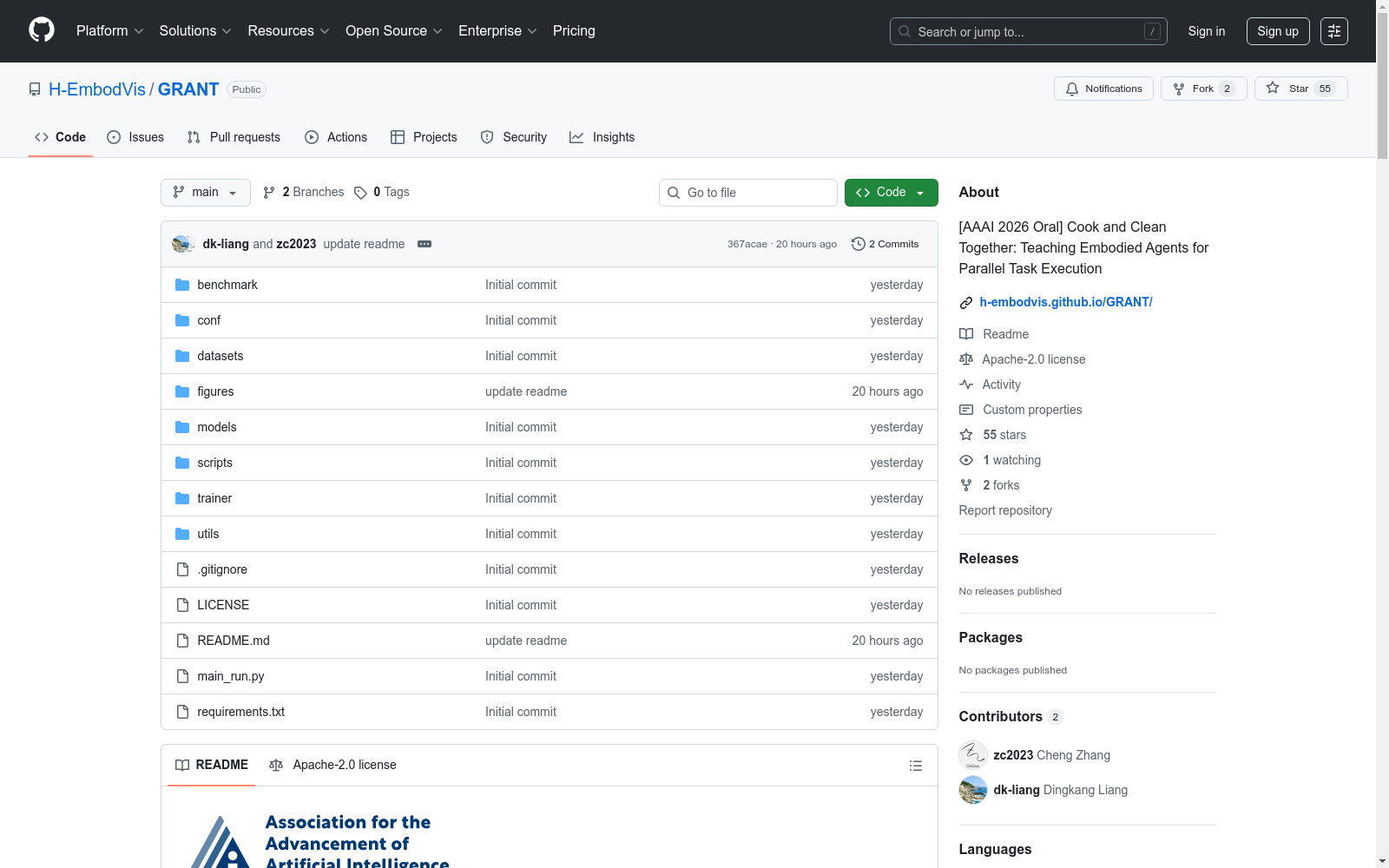This screenshot has width=1389, height=868.
Task: Click the eye icon beside watching
Action: tap(966, 460)
